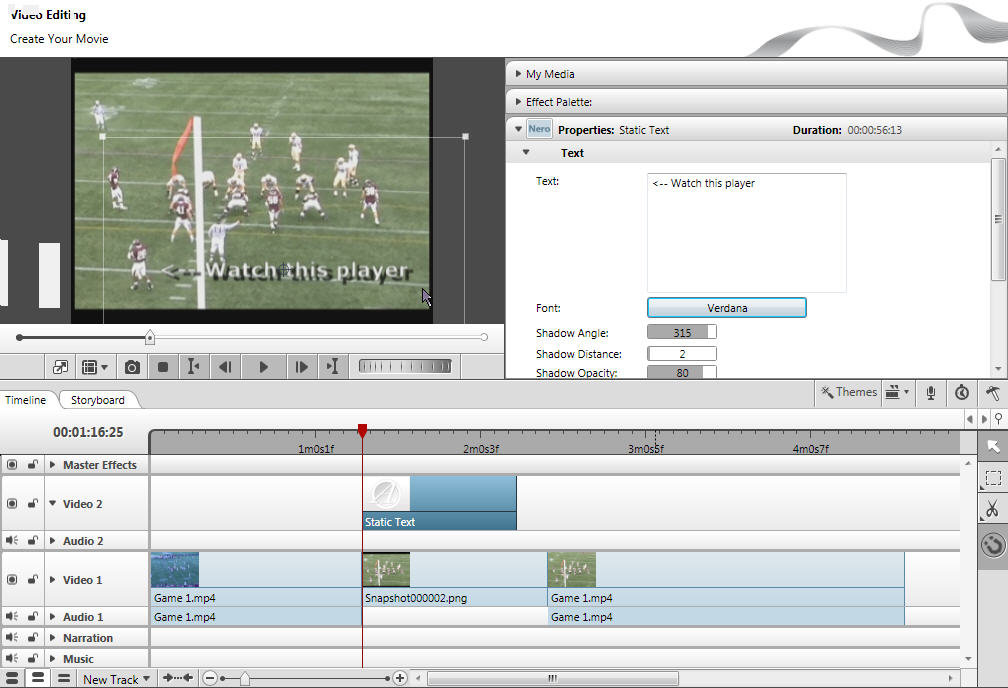The width and height of the screenshot is (1008, 688).
Task: Set large track height view icon
Action: [12, 678]
